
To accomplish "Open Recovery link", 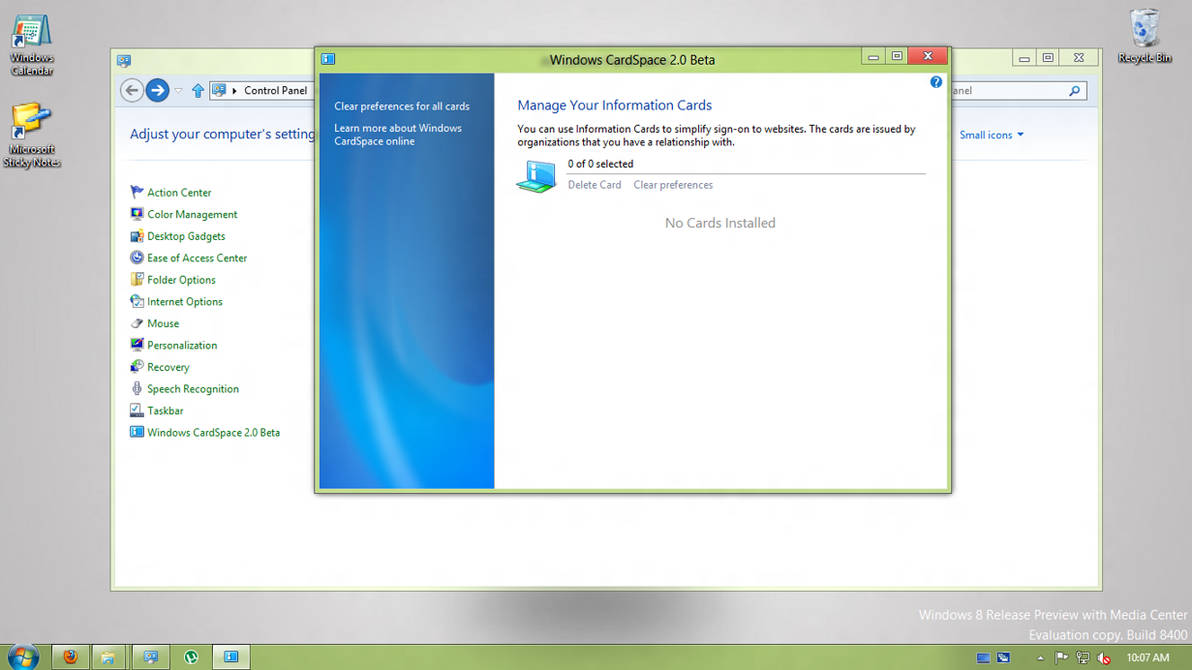I will click(168, 367).
